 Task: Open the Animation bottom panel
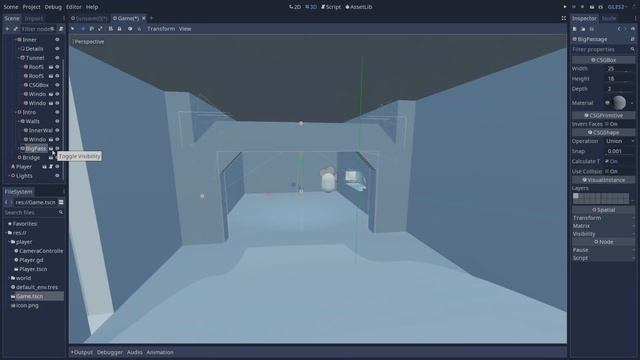pyautogui.click(x=160, y=352)
